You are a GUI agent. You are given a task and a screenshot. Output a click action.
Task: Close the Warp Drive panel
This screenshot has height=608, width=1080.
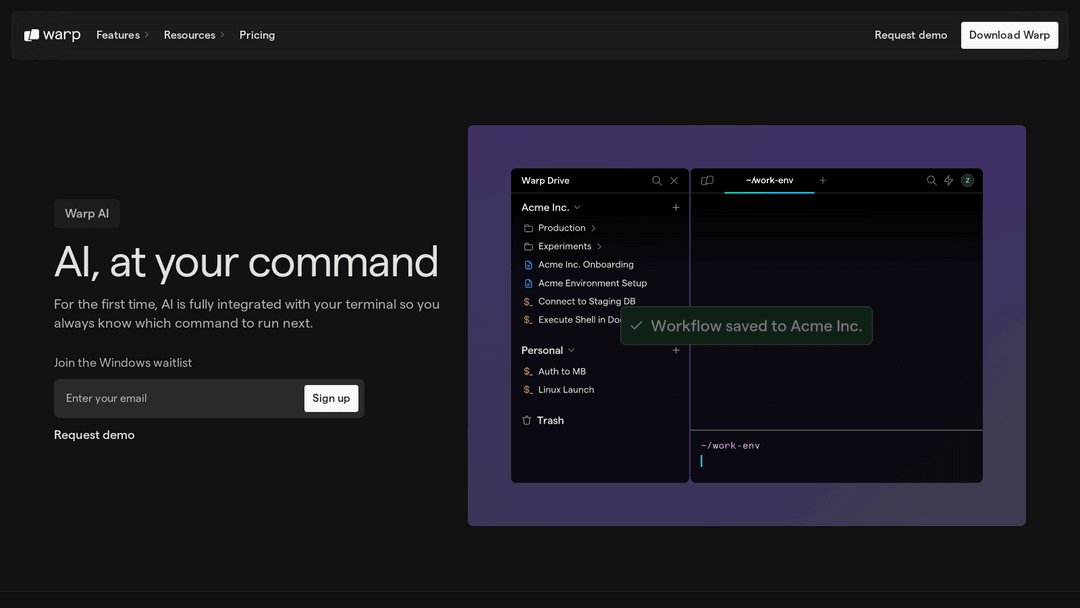click(674, 180)
